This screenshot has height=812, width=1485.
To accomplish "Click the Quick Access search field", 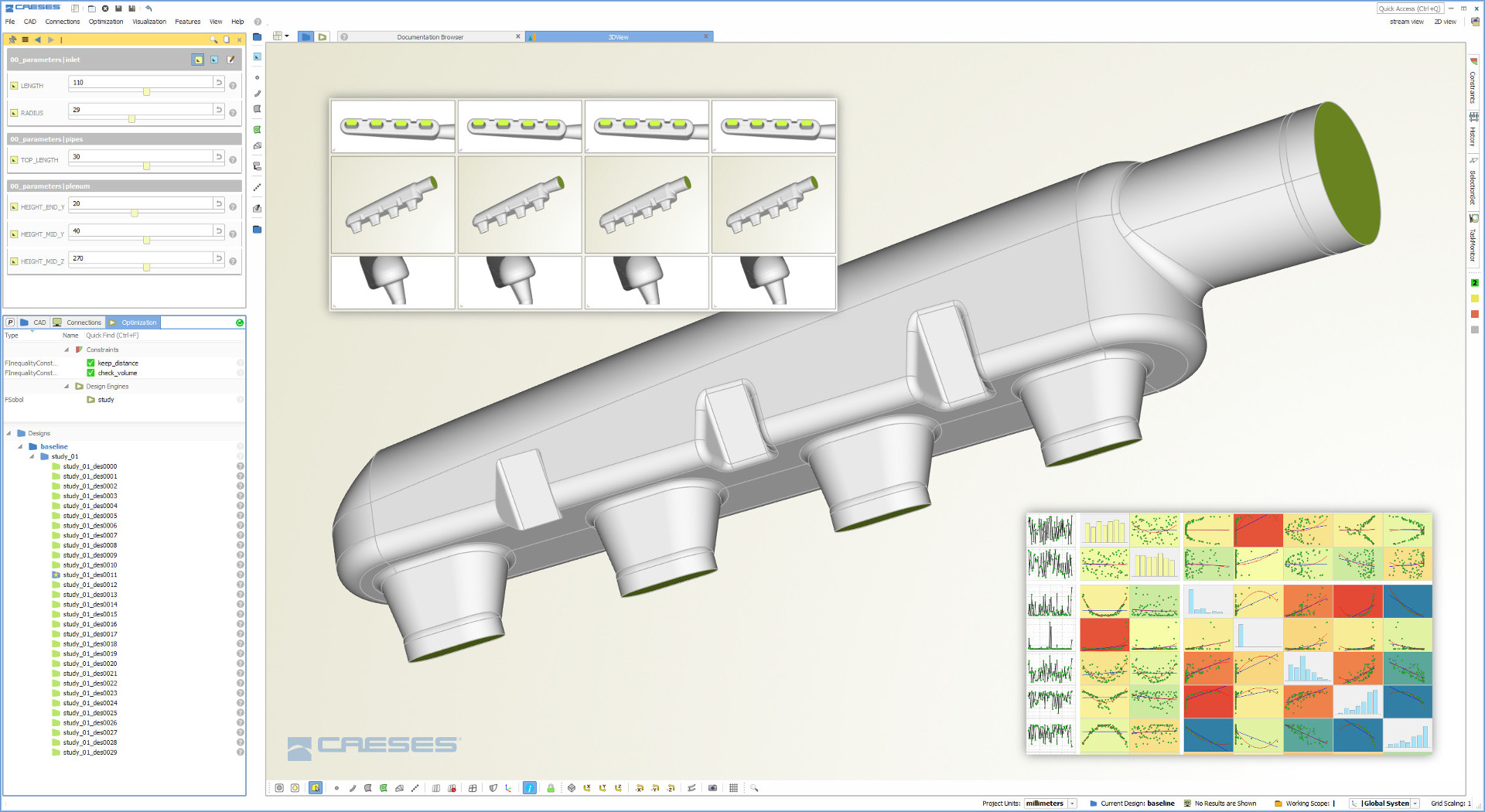I will [1409, 9].
